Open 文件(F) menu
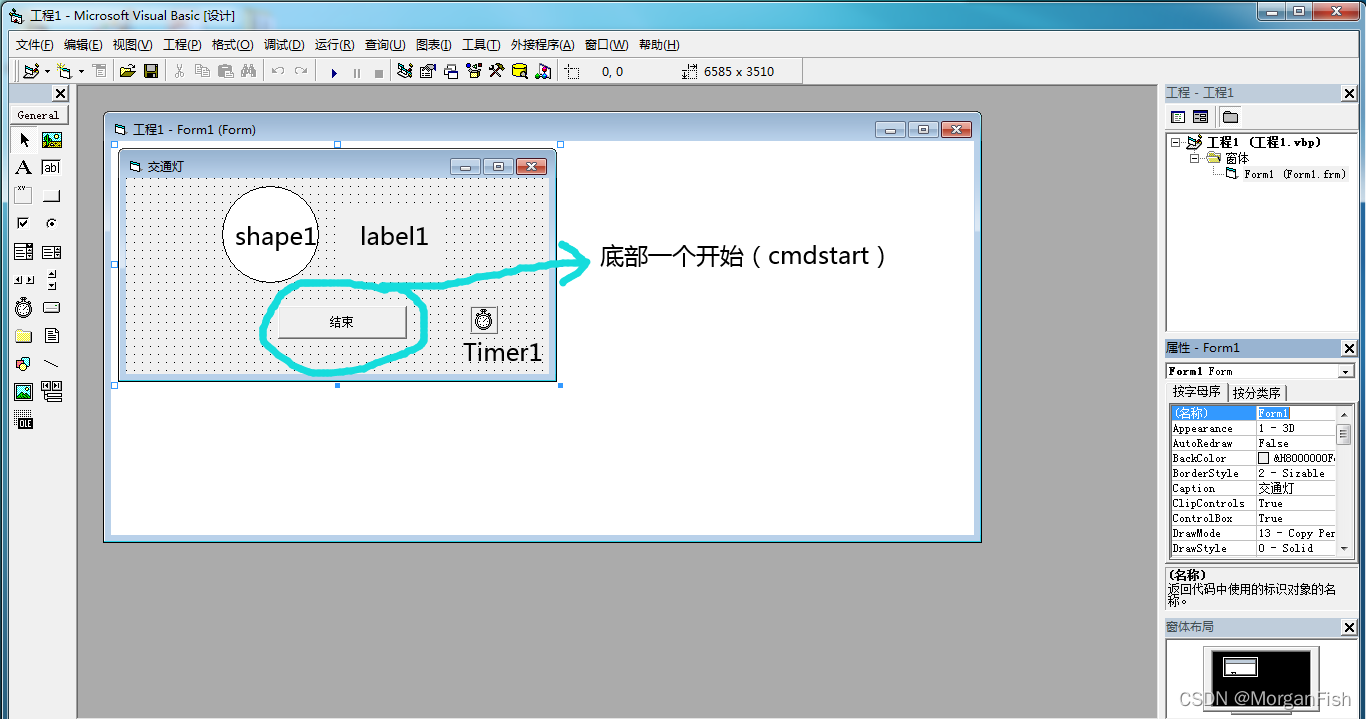Viewport: 1366px width, 719px height. coord(35,45)
